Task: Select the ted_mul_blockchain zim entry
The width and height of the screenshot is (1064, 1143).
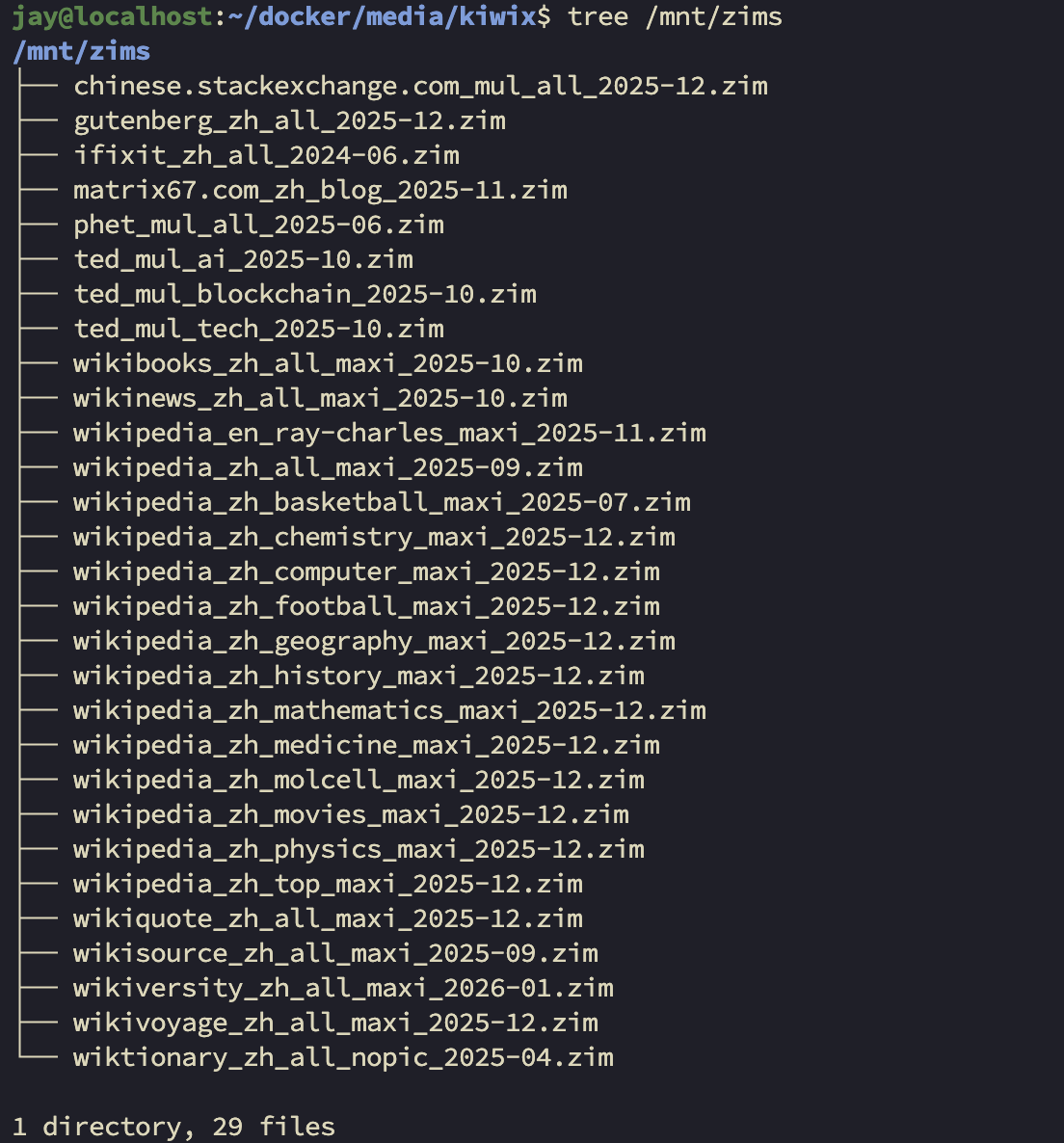Action: tap(305, 294)
